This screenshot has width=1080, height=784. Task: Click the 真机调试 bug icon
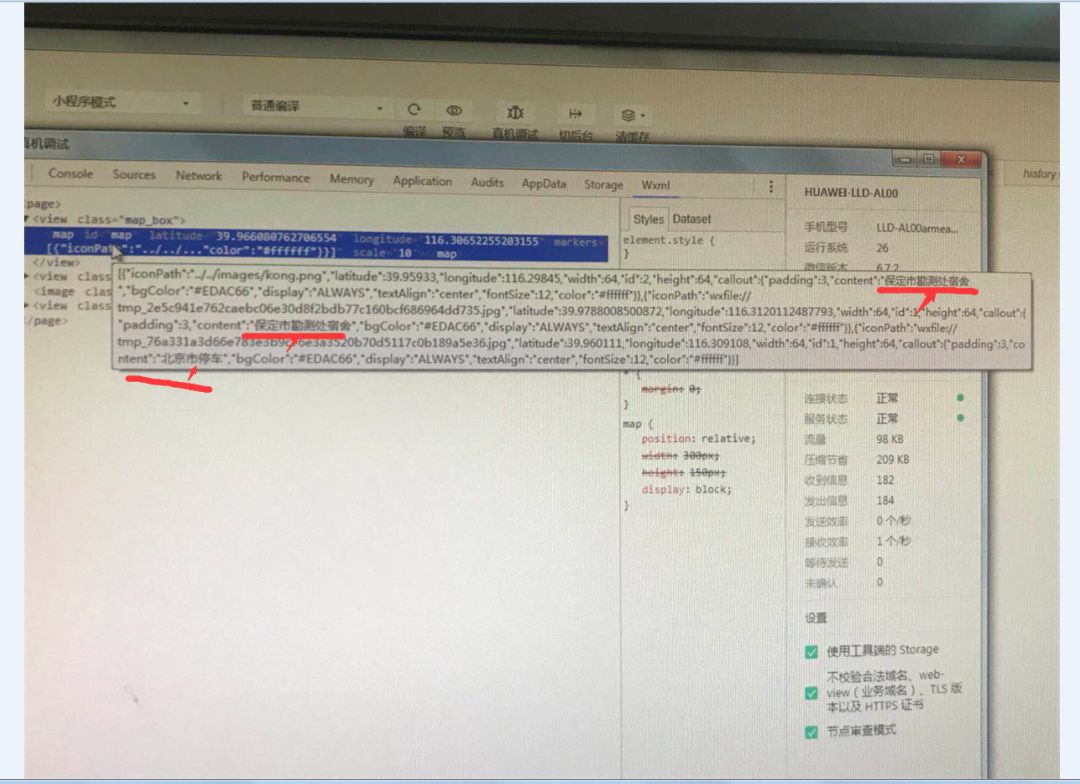515,112
